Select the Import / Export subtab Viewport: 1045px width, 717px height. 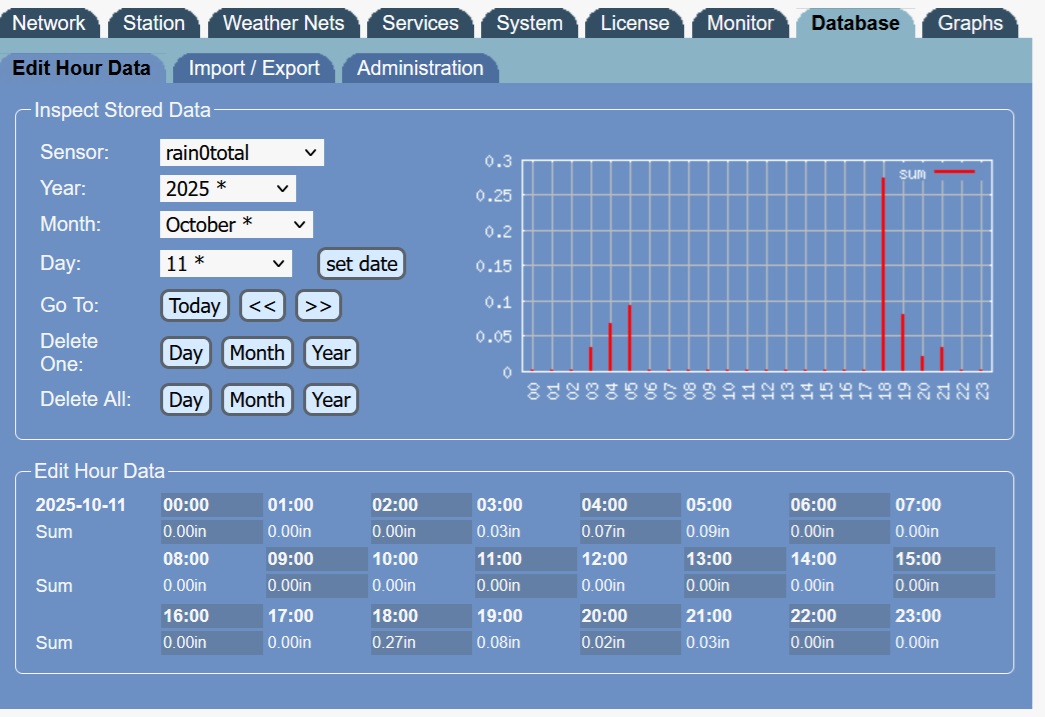[254, 68]
